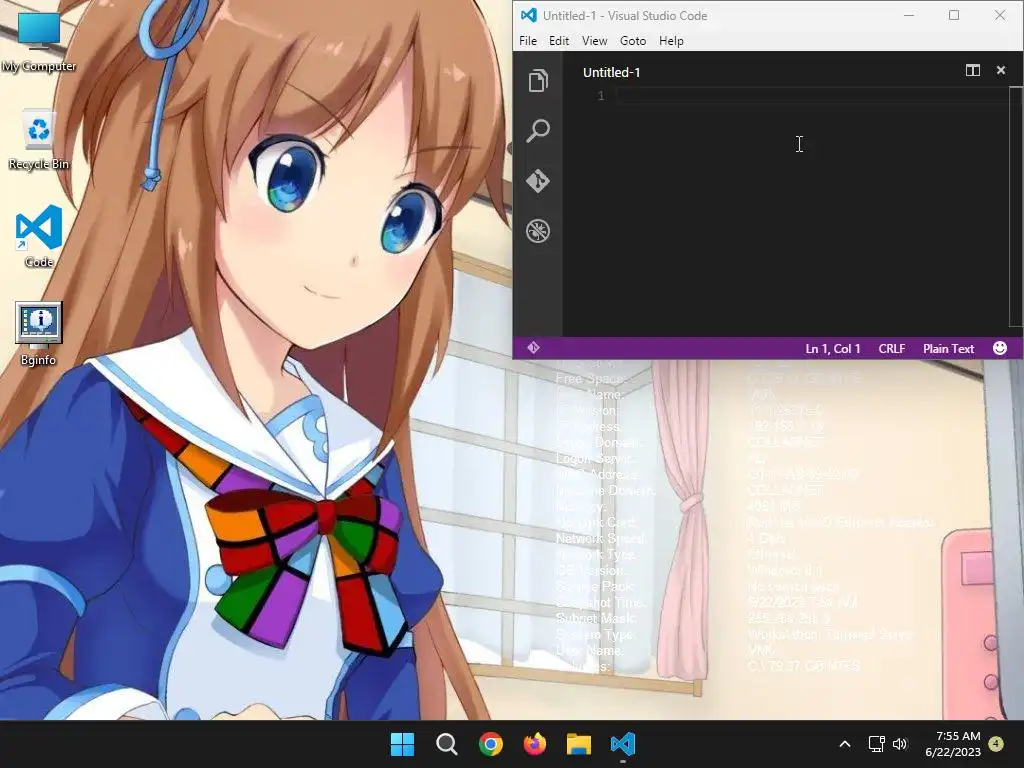Launch Google Chrome from taskbar
1024x768 pixels.
490,744
